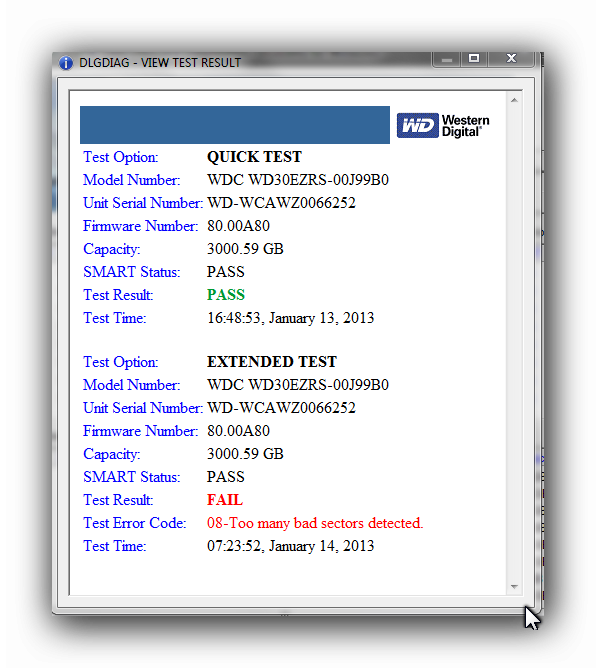The width and height of the screenshot is (596, 668).
Task: Click the quick test 3000.59 GB capacity
Action: (245, 249)
